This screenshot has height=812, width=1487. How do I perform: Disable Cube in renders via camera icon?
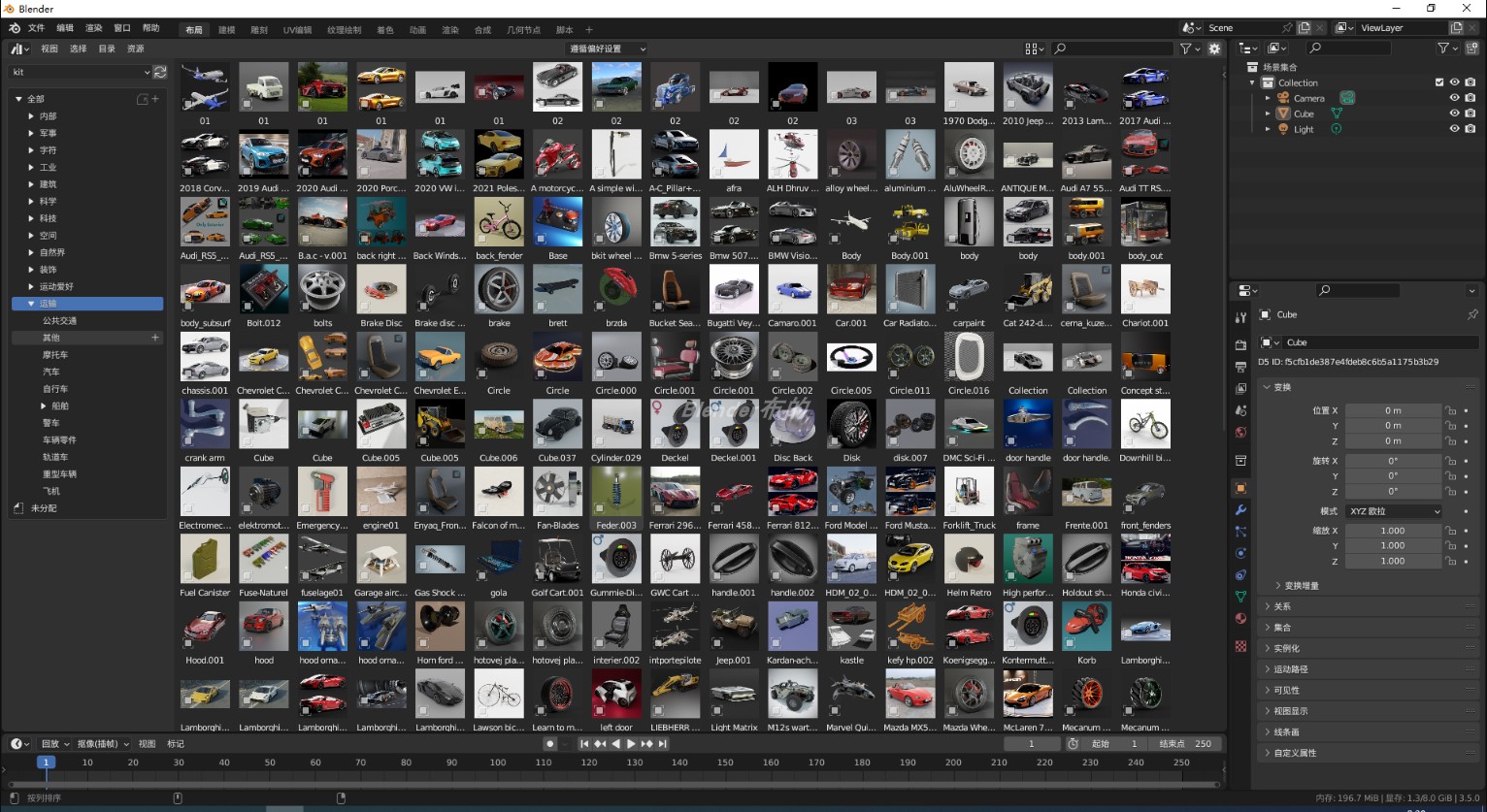click(1470, 114)
